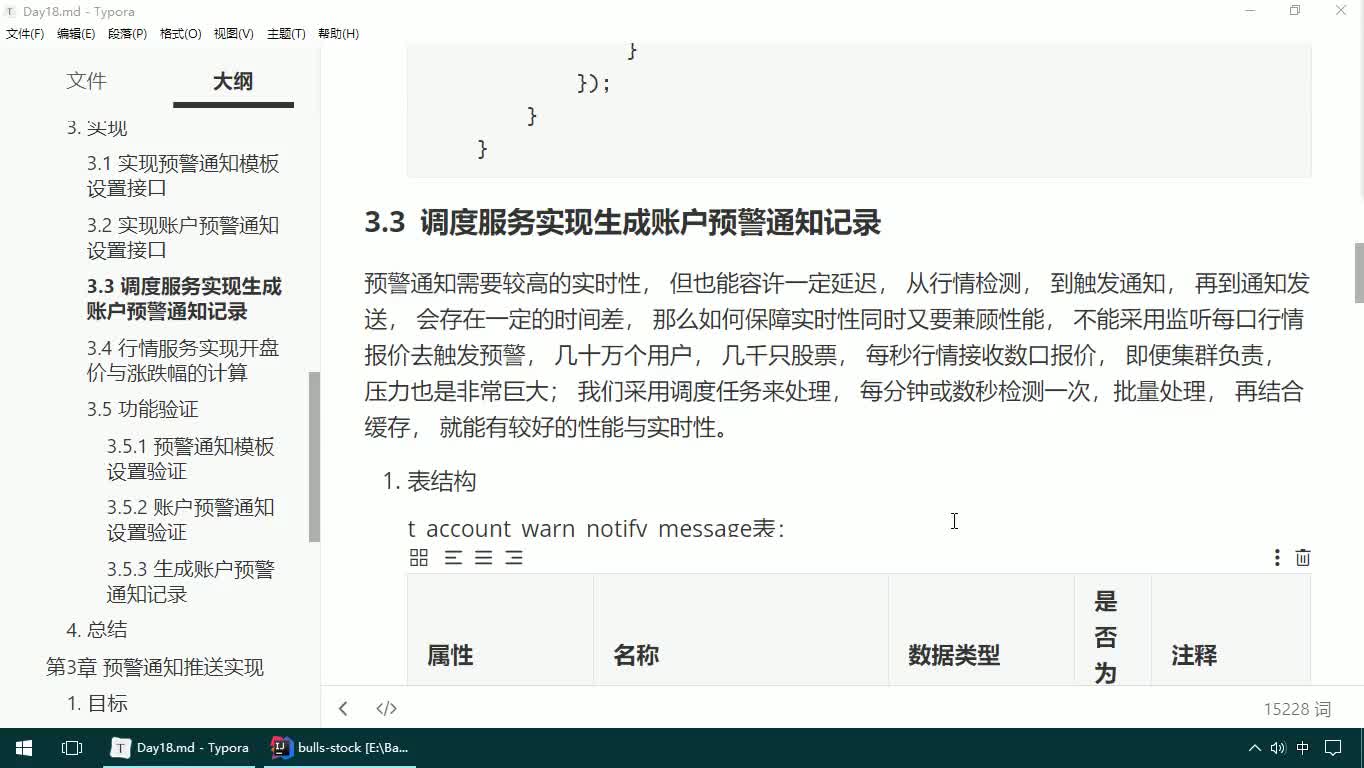Open 段落(P) menu
This screenshot has width=1364, height=768.
(127, 33)
